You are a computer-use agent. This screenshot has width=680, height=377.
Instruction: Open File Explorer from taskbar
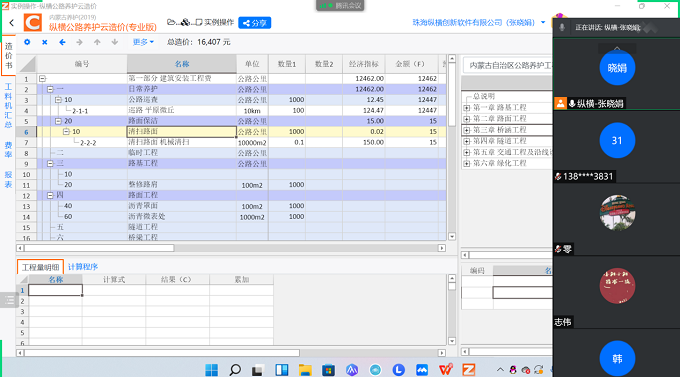pos(305,370)
